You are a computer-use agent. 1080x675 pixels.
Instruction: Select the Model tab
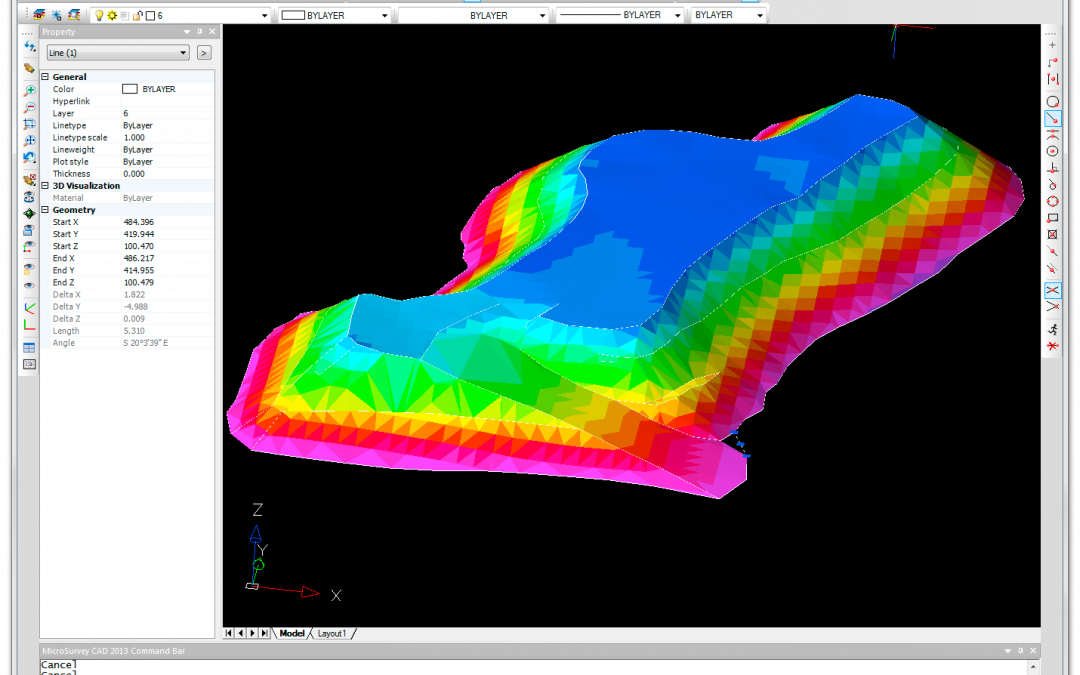tap(292, 634)
